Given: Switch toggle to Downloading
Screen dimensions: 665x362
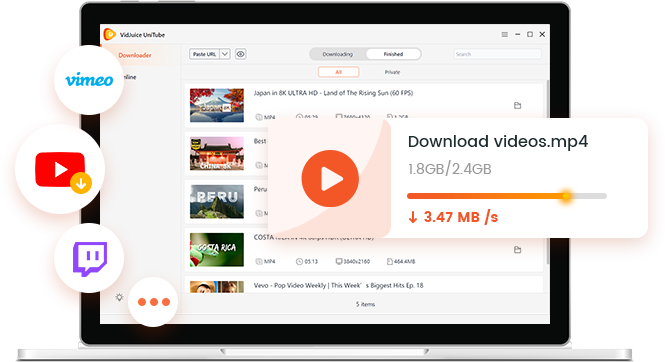Looking at the screenshot, I should 338,54.
